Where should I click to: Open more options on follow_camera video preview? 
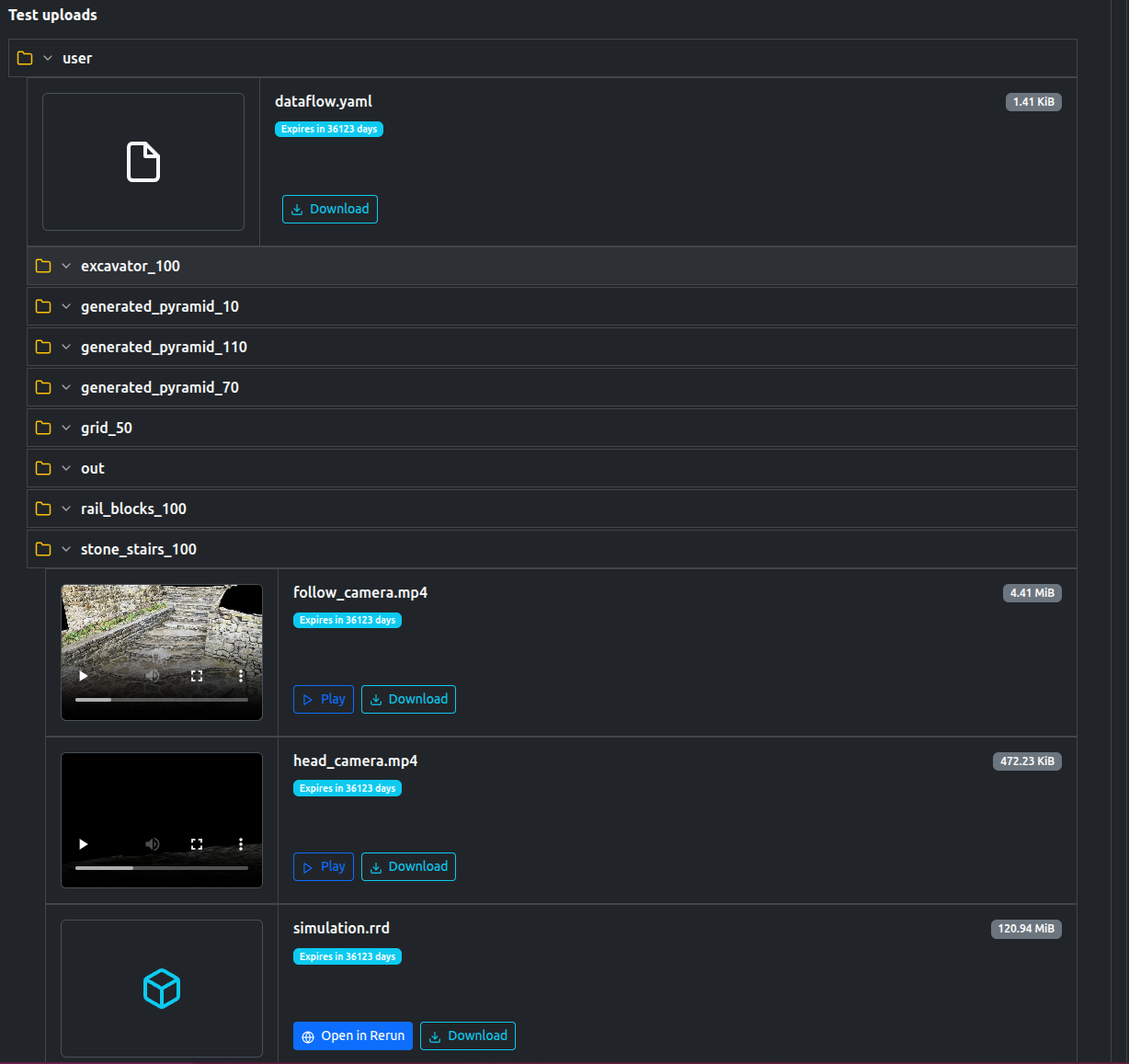(x=241, y=676)
